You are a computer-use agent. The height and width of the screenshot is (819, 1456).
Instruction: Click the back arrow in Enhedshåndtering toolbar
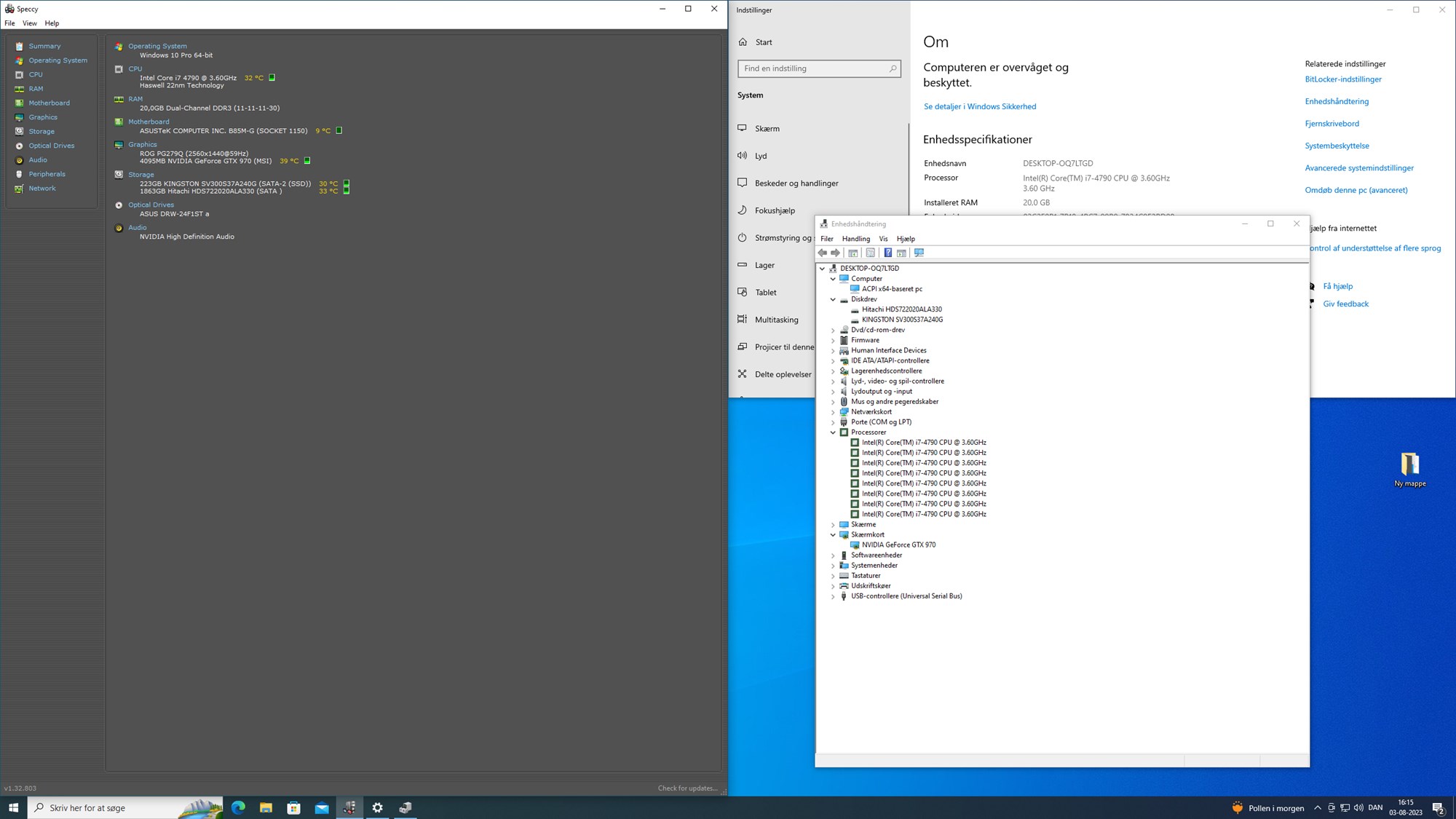point(823,253)
